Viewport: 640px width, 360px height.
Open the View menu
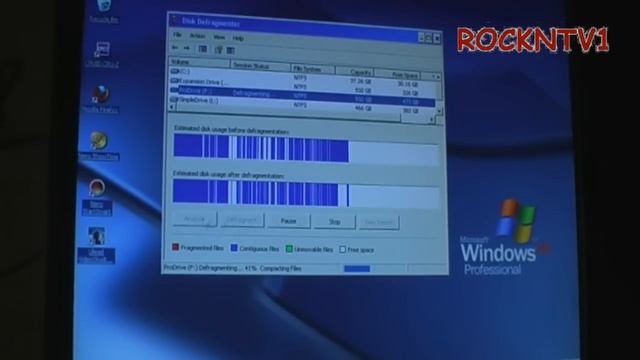coord(219,37)
